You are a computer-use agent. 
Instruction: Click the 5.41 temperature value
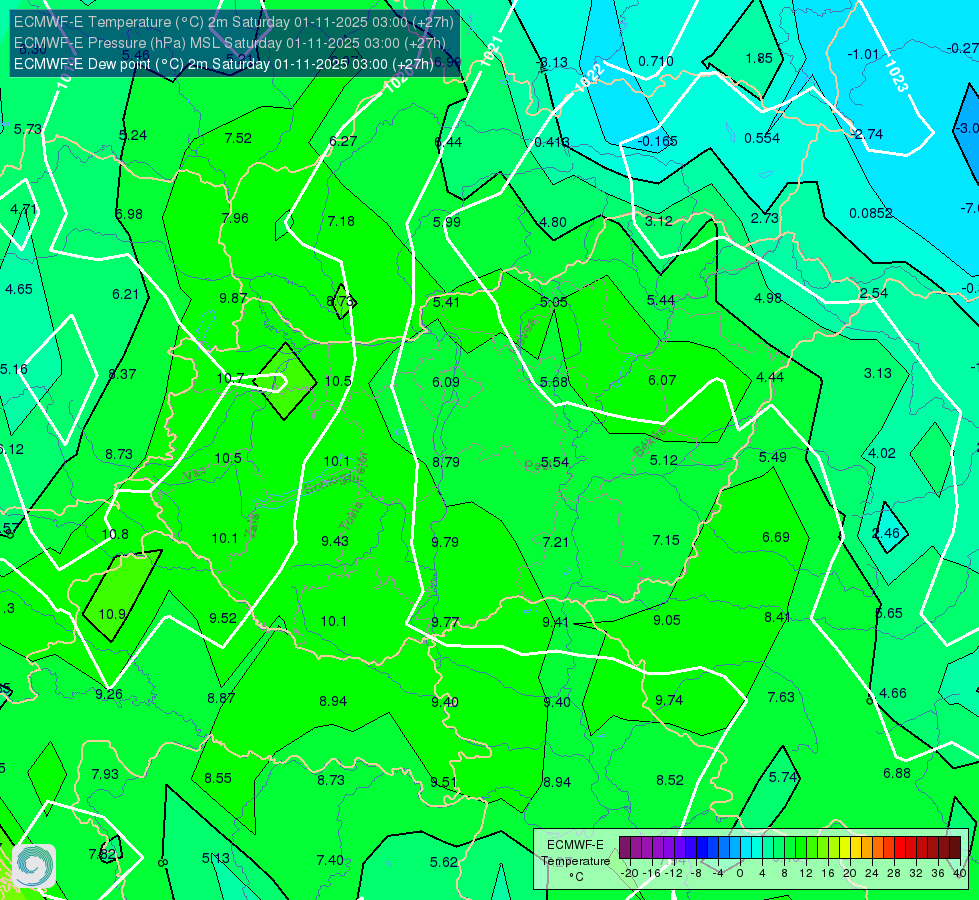tap(446, 302)
